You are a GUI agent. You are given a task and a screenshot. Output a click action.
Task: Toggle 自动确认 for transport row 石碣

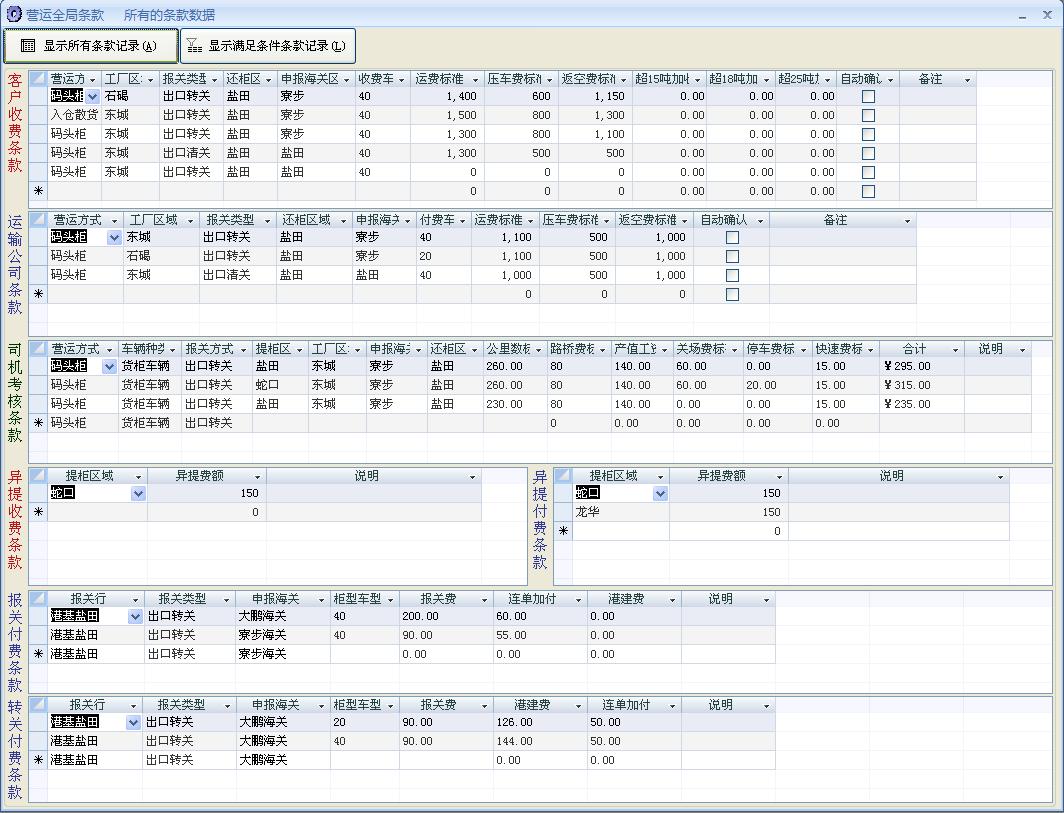click(x=732, y=257)
